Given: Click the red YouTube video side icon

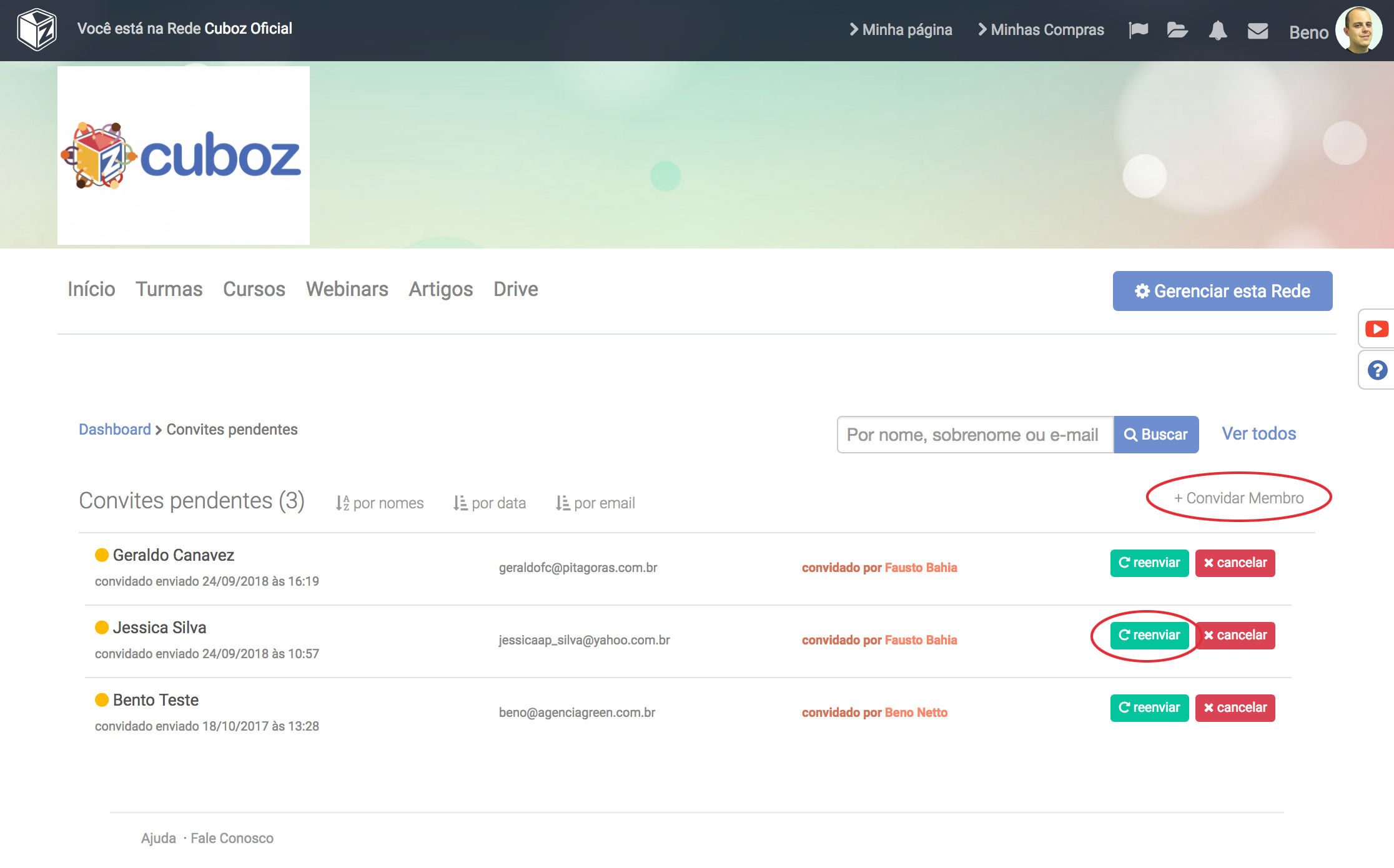Looking at the screenshot, I should (1377, 329).
